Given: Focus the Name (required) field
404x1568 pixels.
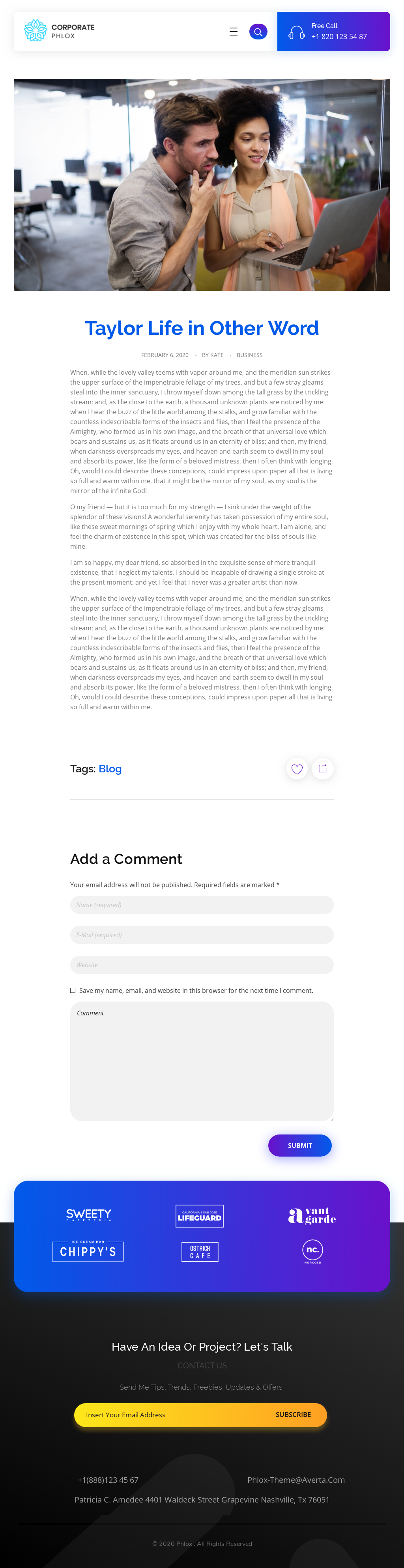Looking at the screenshot, I should (201, 905).
